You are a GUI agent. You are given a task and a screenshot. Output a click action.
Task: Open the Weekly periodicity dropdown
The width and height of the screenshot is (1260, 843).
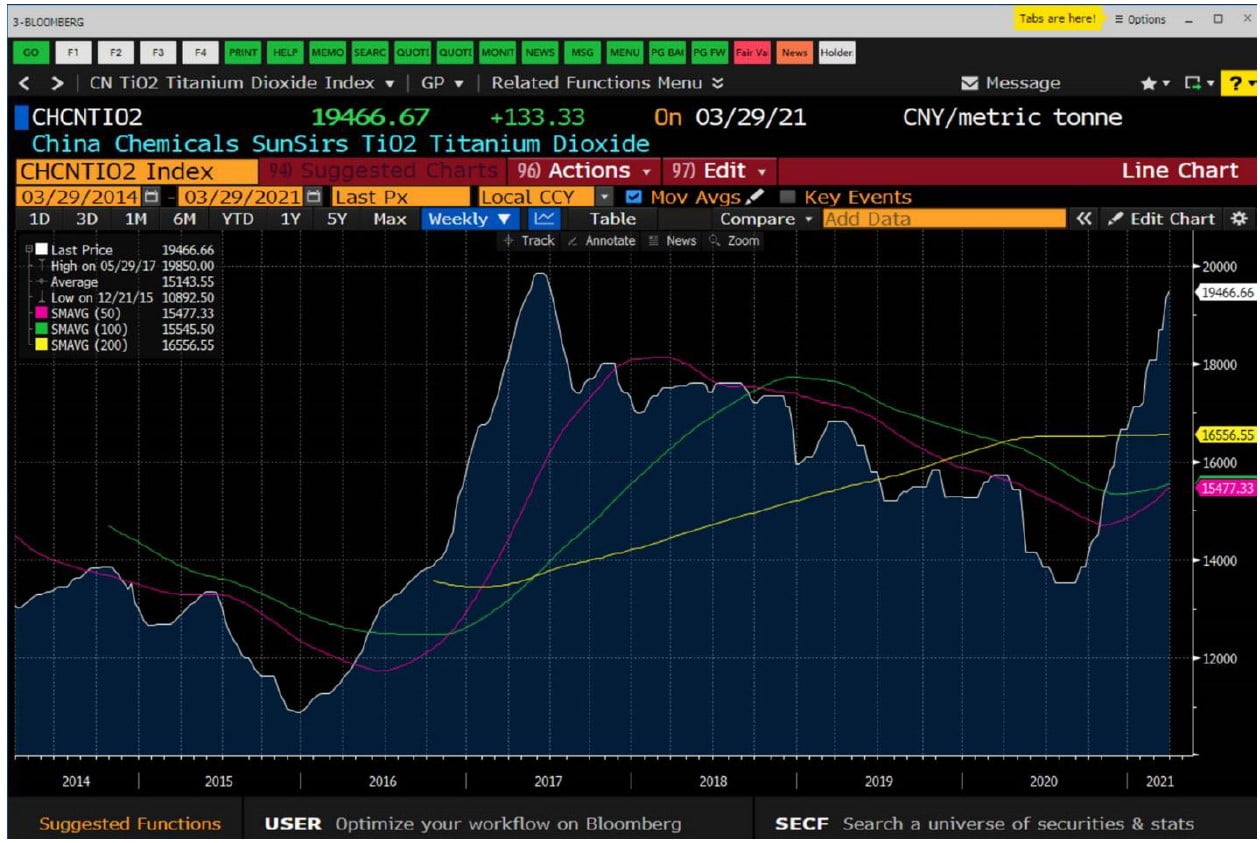tap(469, 219)
